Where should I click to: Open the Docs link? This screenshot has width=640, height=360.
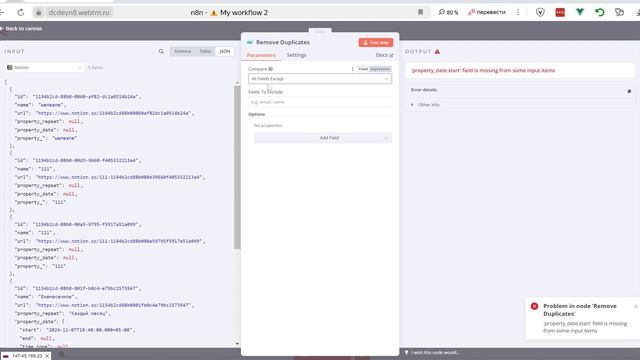point(384,55)
